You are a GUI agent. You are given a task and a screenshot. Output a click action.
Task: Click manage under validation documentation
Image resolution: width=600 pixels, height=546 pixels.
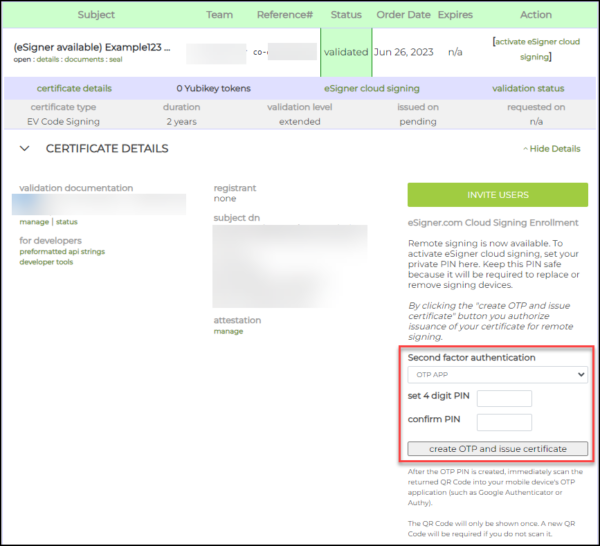[34, 222]
